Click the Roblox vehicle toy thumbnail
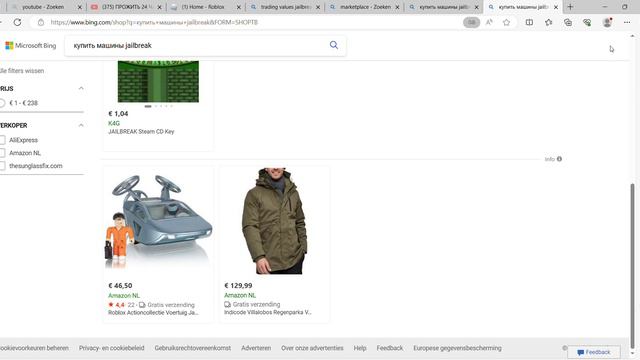This screenshot has width=640, height=360. click(x=158, y=221)
